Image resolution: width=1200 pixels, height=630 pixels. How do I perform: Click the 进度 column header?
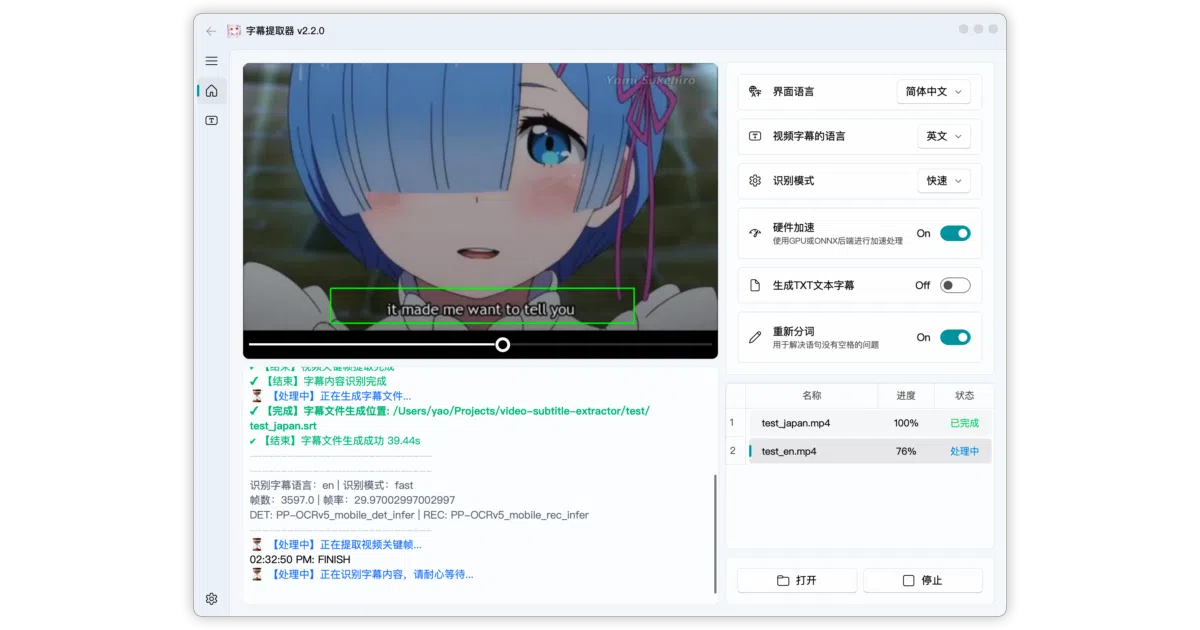905,395
